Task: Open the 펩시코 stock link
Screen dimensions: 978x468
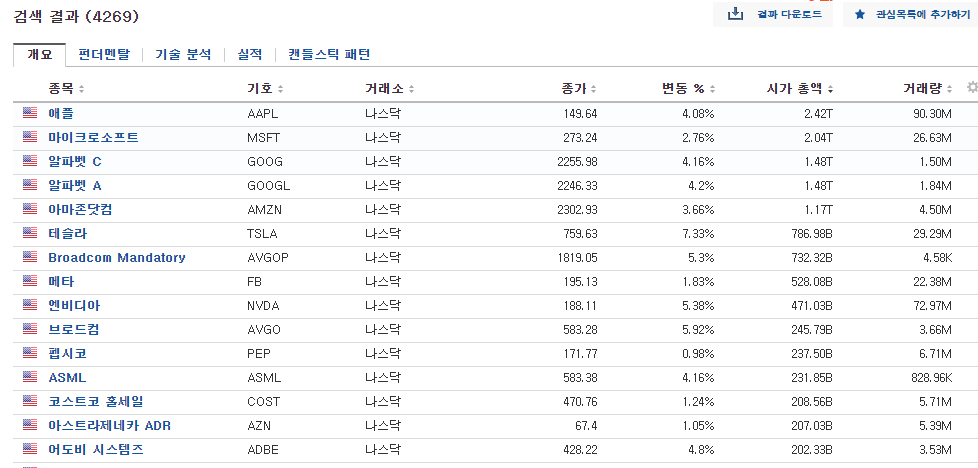Action: (67, 354)
